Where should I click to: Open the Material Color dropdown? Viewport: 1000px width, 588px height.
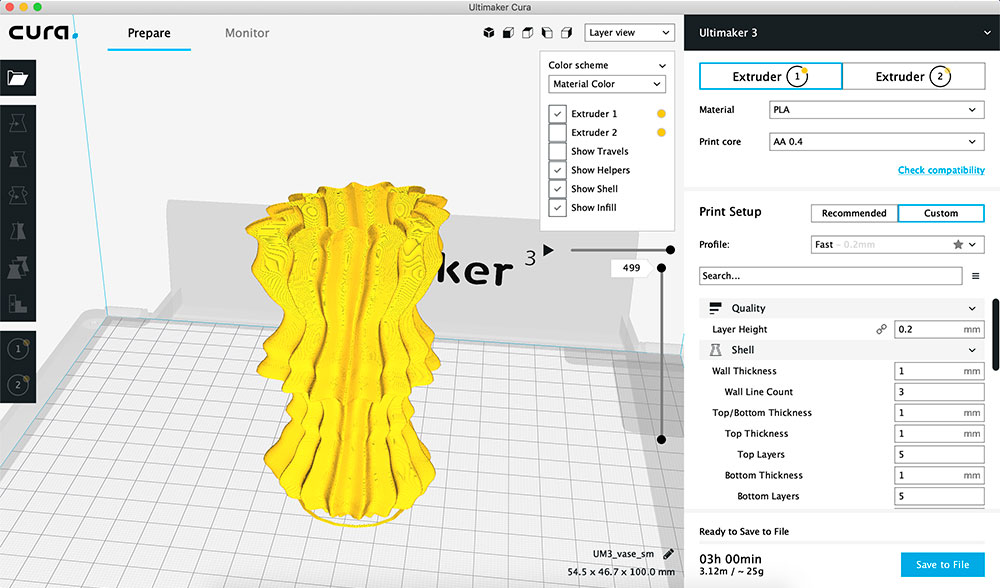(607, 84)
